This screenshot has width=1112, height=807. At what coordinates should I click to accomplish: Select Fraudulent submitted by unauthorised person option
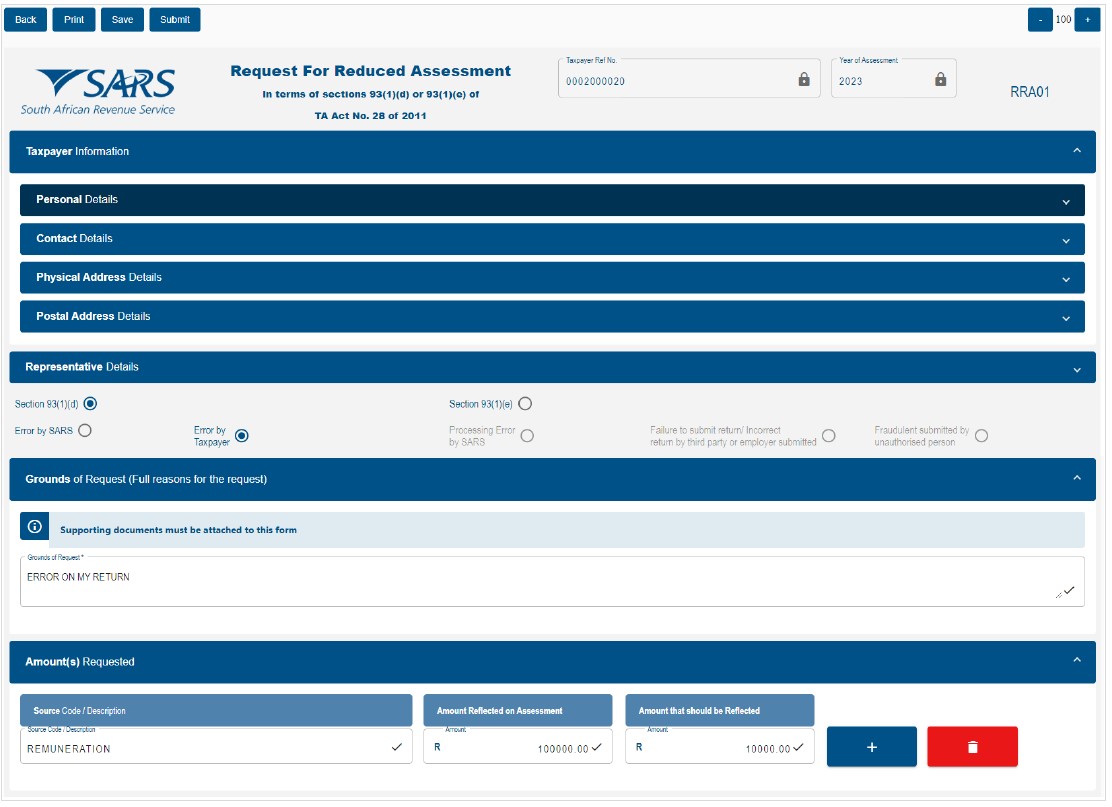click(x=982, y=435)
